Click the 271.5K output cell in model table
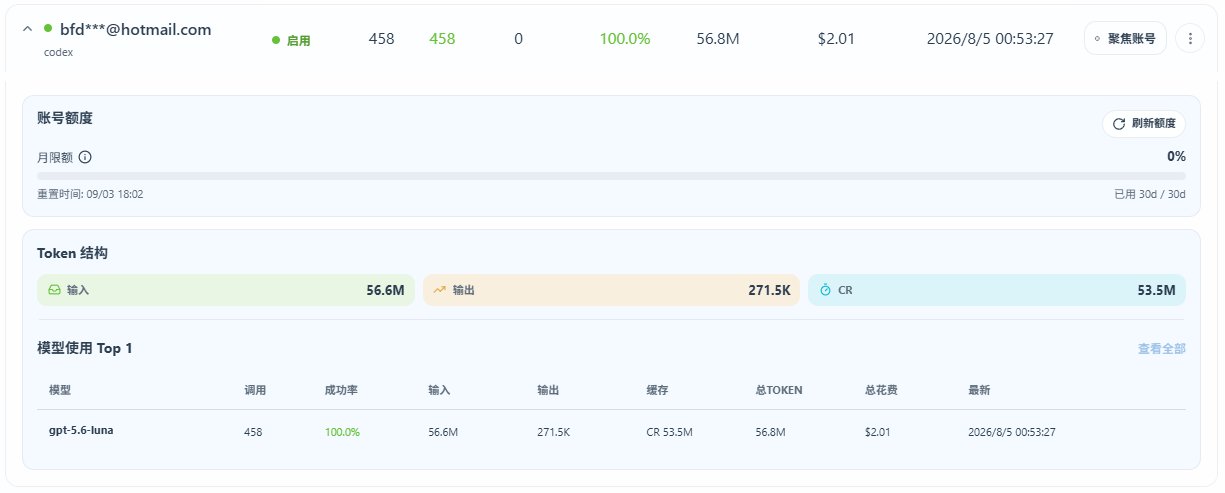Screen dimensions: 1225x493 click(554, 433)
